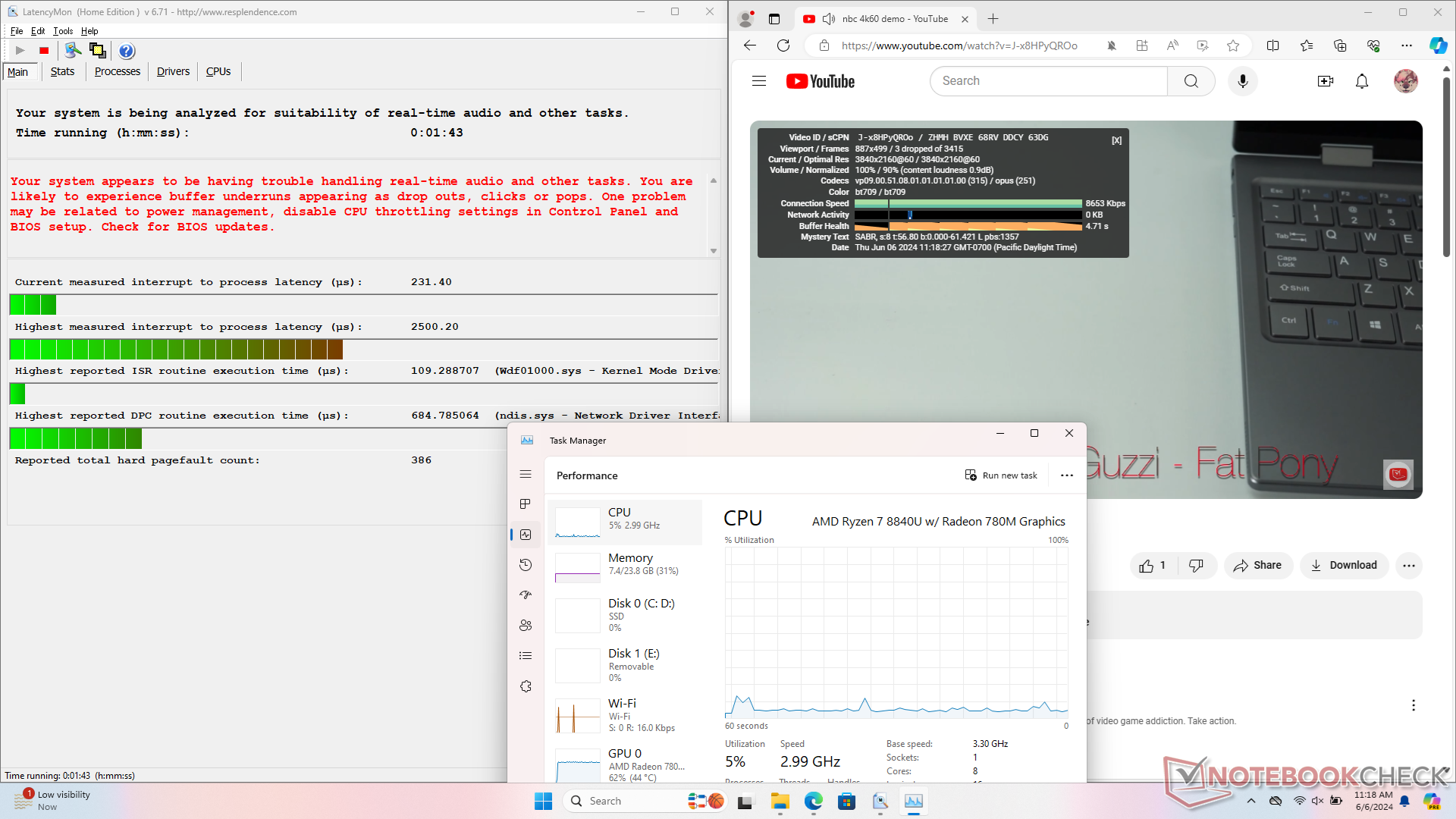Click the video Share button

pyautogui.click(x=1257, y=566)
